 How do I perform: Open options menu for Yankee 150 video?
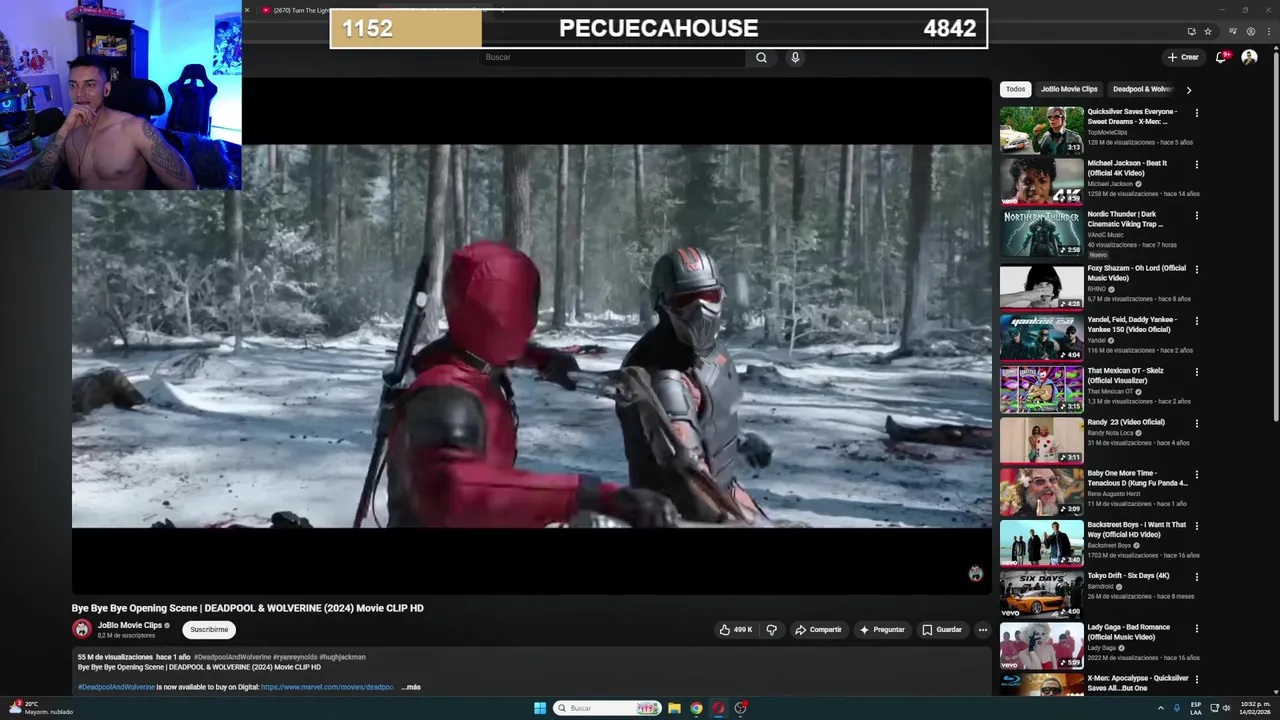1196,320
